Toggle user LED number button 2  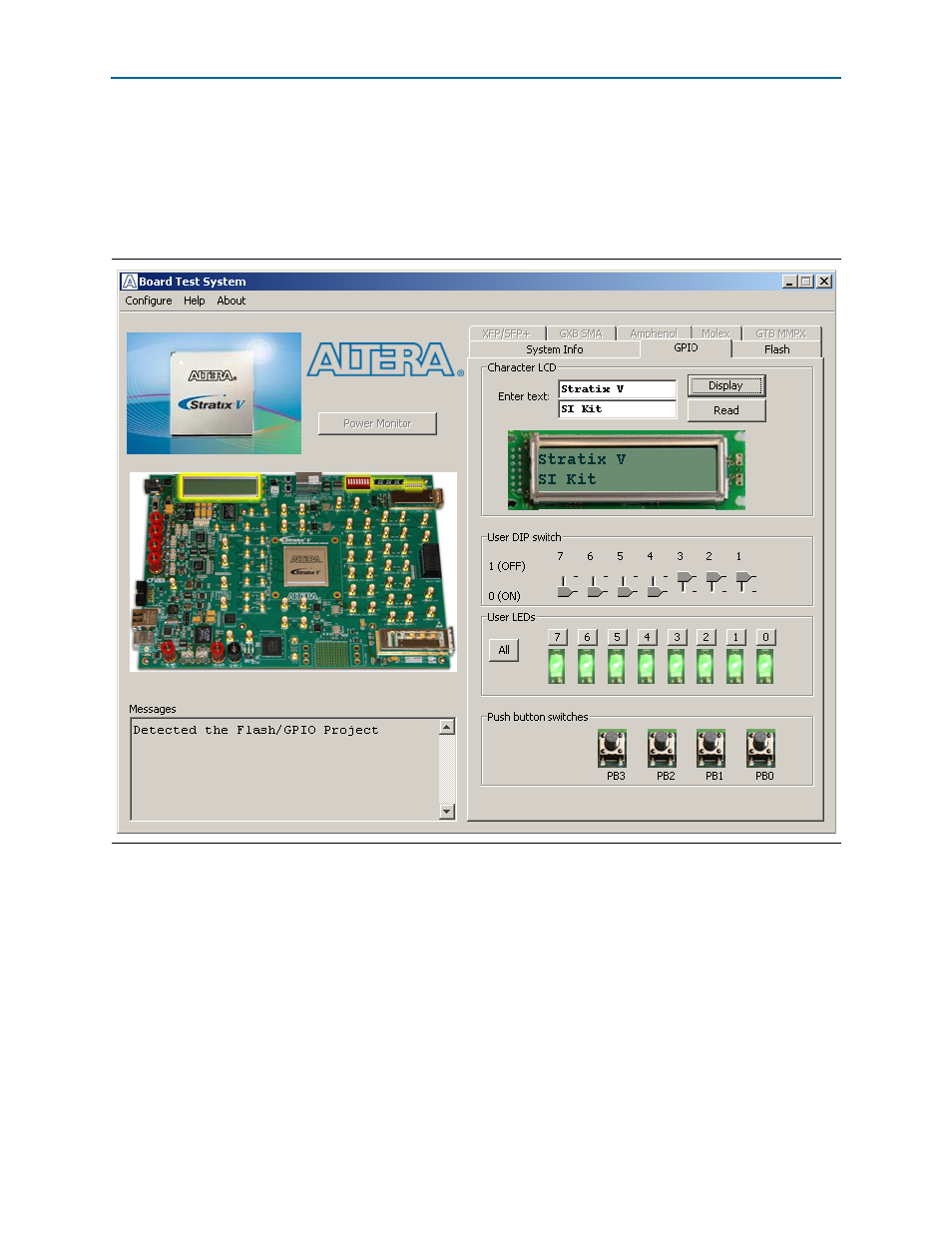[x=706, y=637]
